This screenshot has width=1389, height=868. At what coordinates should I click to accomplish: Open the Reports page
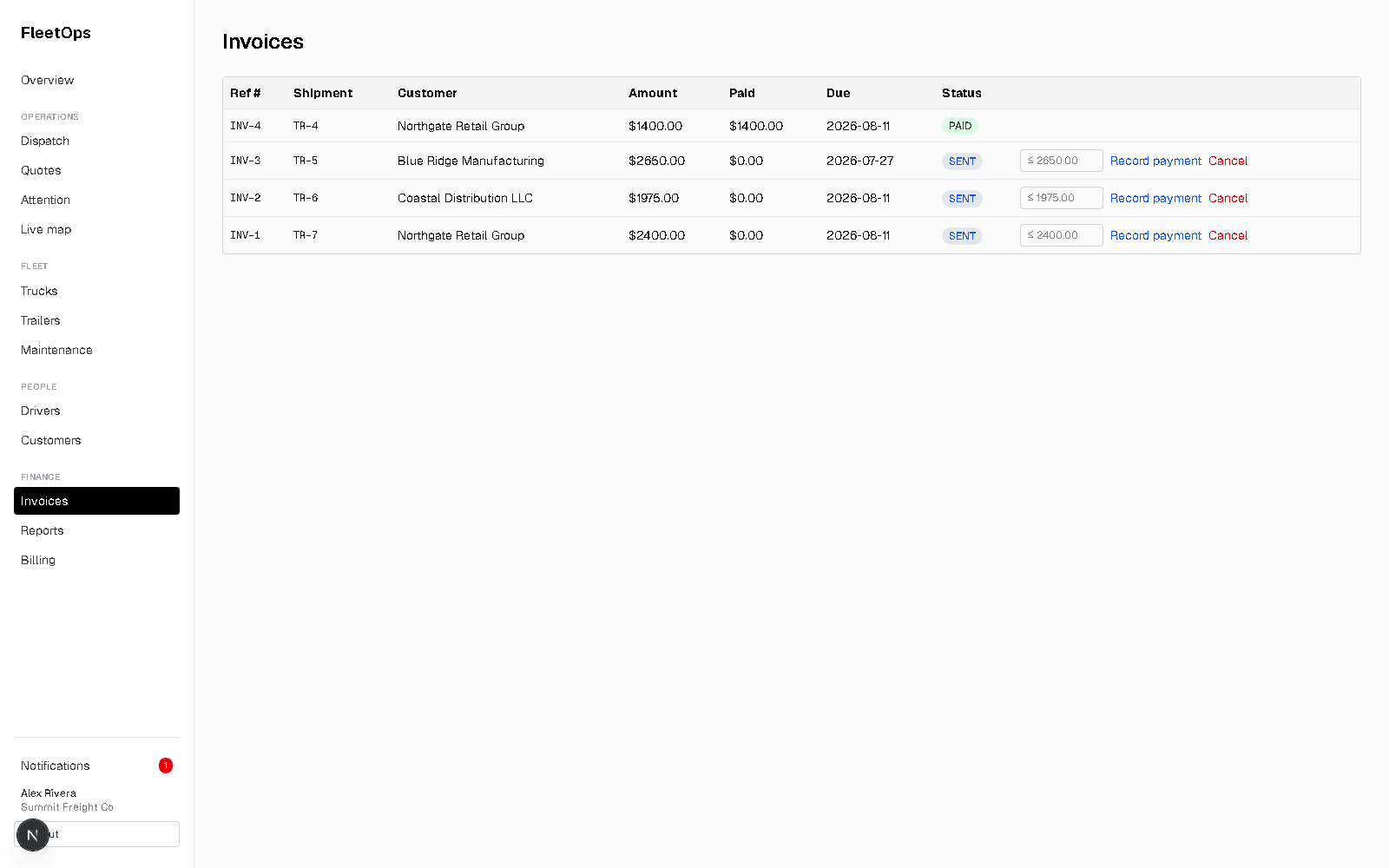96,530
